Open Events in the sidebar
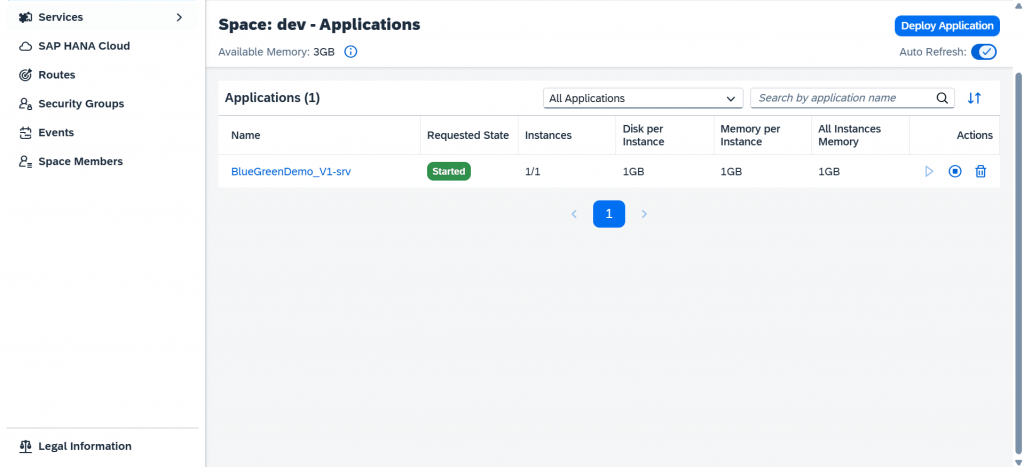The width and height of the screenshot is (1024, 467). point(56,133)
